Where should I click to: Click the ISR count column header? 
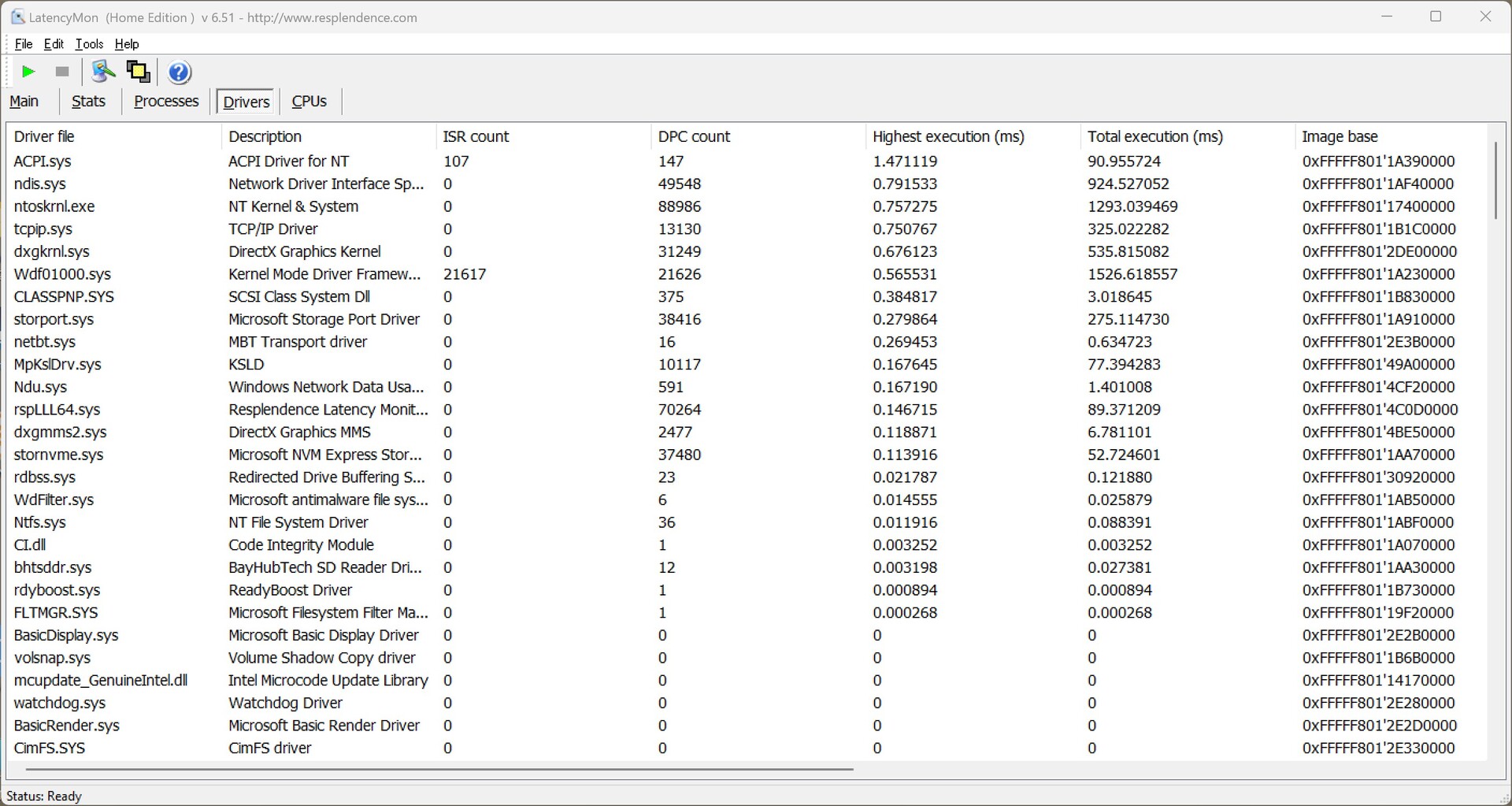coord(476,136)
